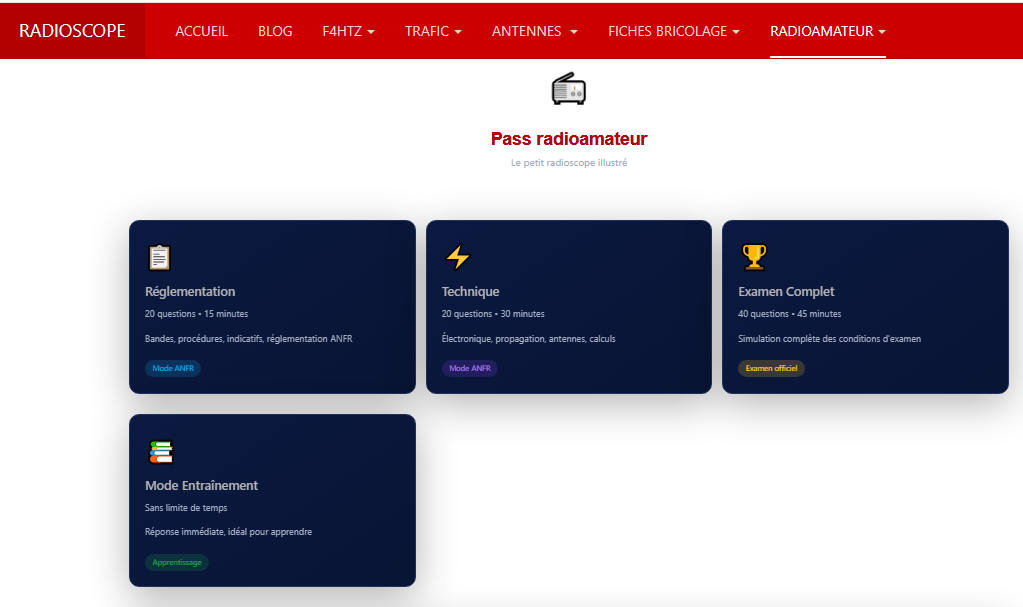Image resolution: width=1023 pixels, height=607 pixels.
Task: Go to the ACCUEIL page
Action: 202,31
